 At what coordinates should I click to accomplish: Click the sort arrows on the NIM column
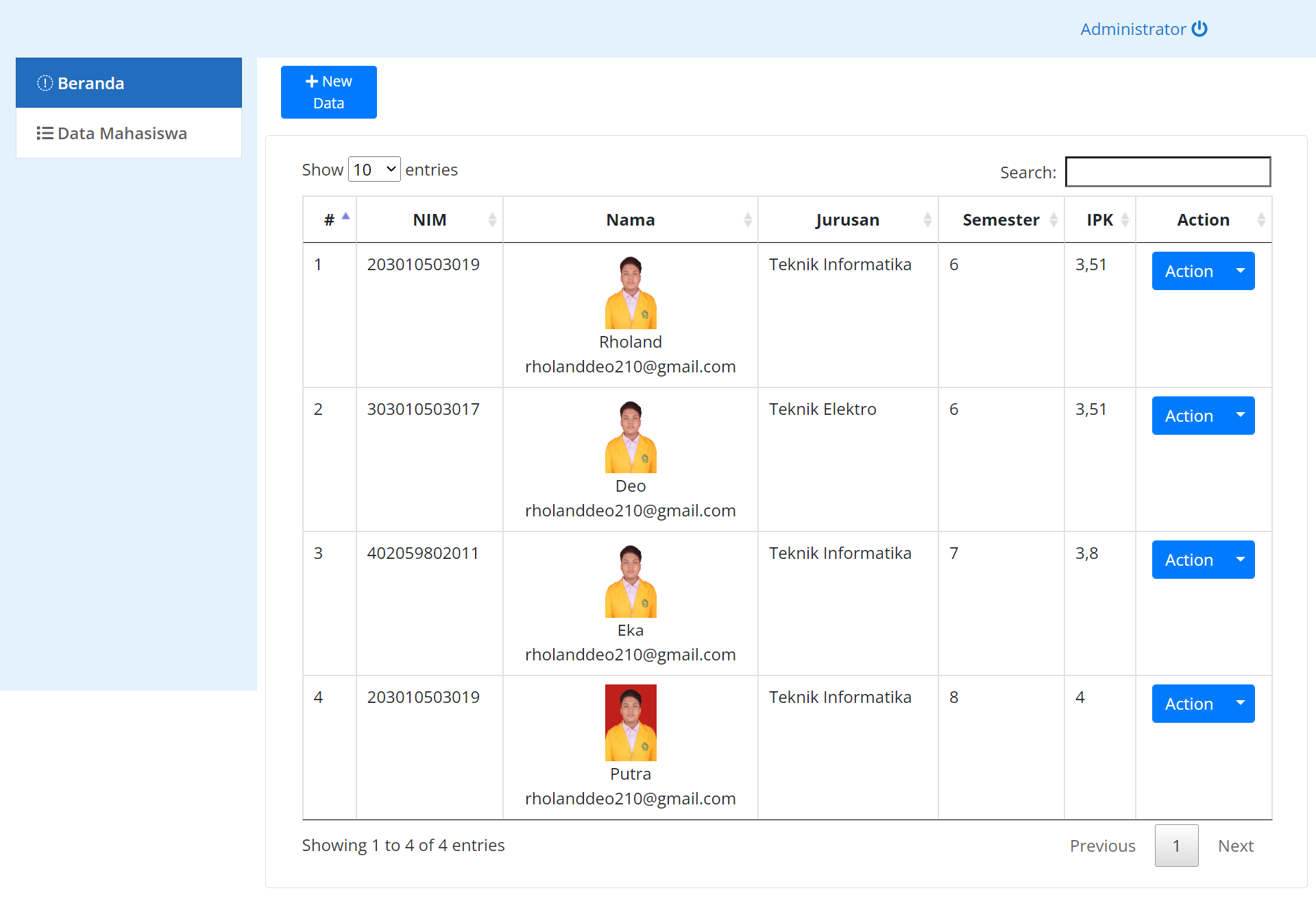tap(492, 219)
